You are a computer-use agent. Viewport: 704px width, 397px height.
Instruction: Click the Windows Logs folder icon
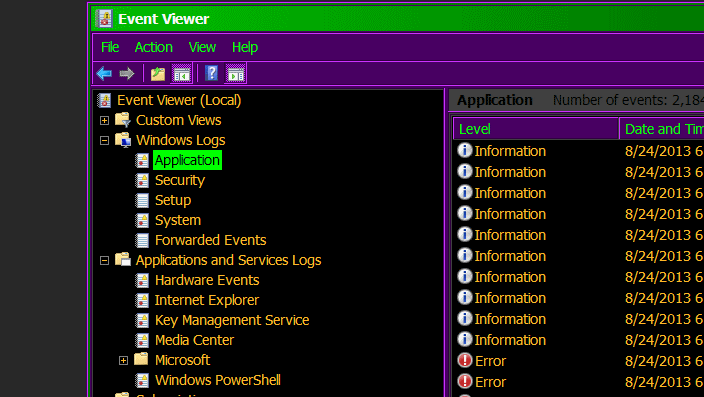123,140
